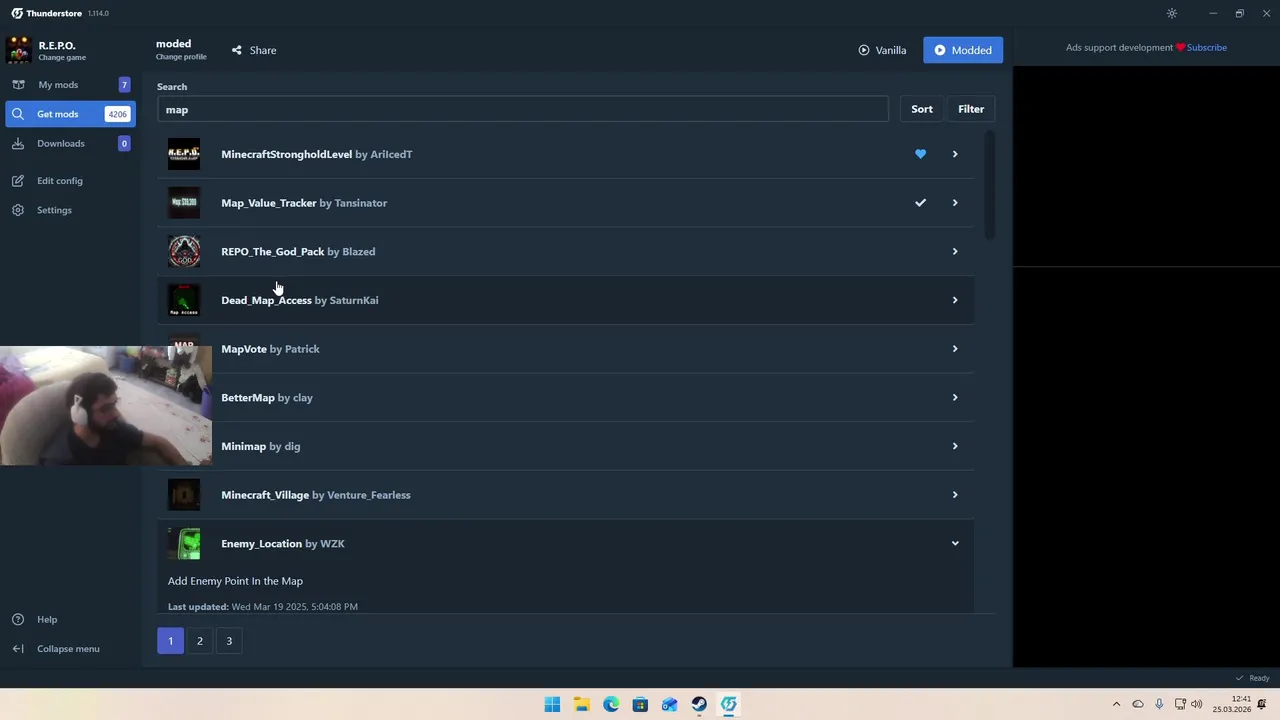Viewport: 1280px width, 720px height.
Task: Click the taskbar clock showing 12:41
Action: [x=1232, y=704]
